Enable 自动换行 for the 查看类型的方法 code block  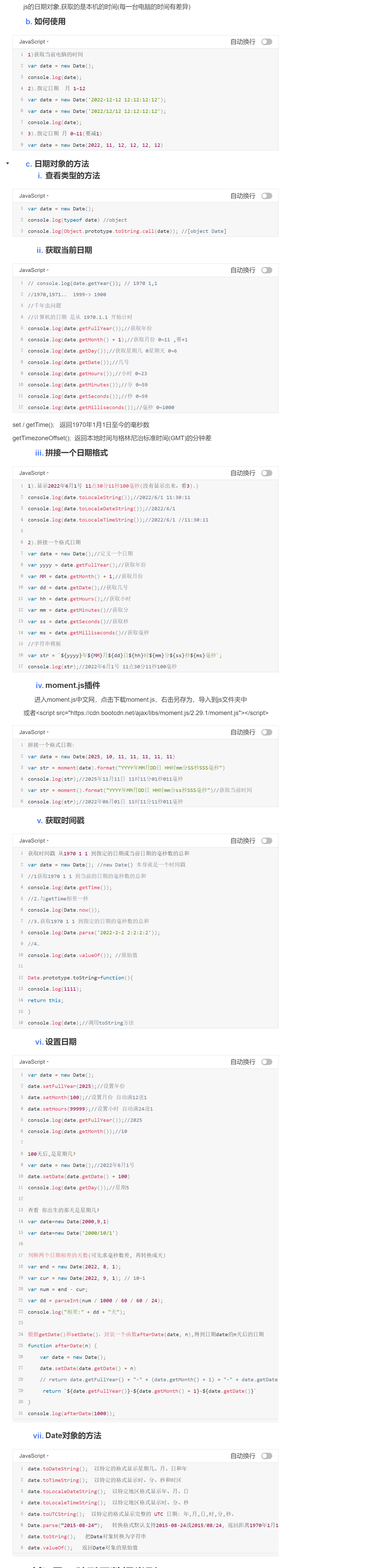coord(267,196)
